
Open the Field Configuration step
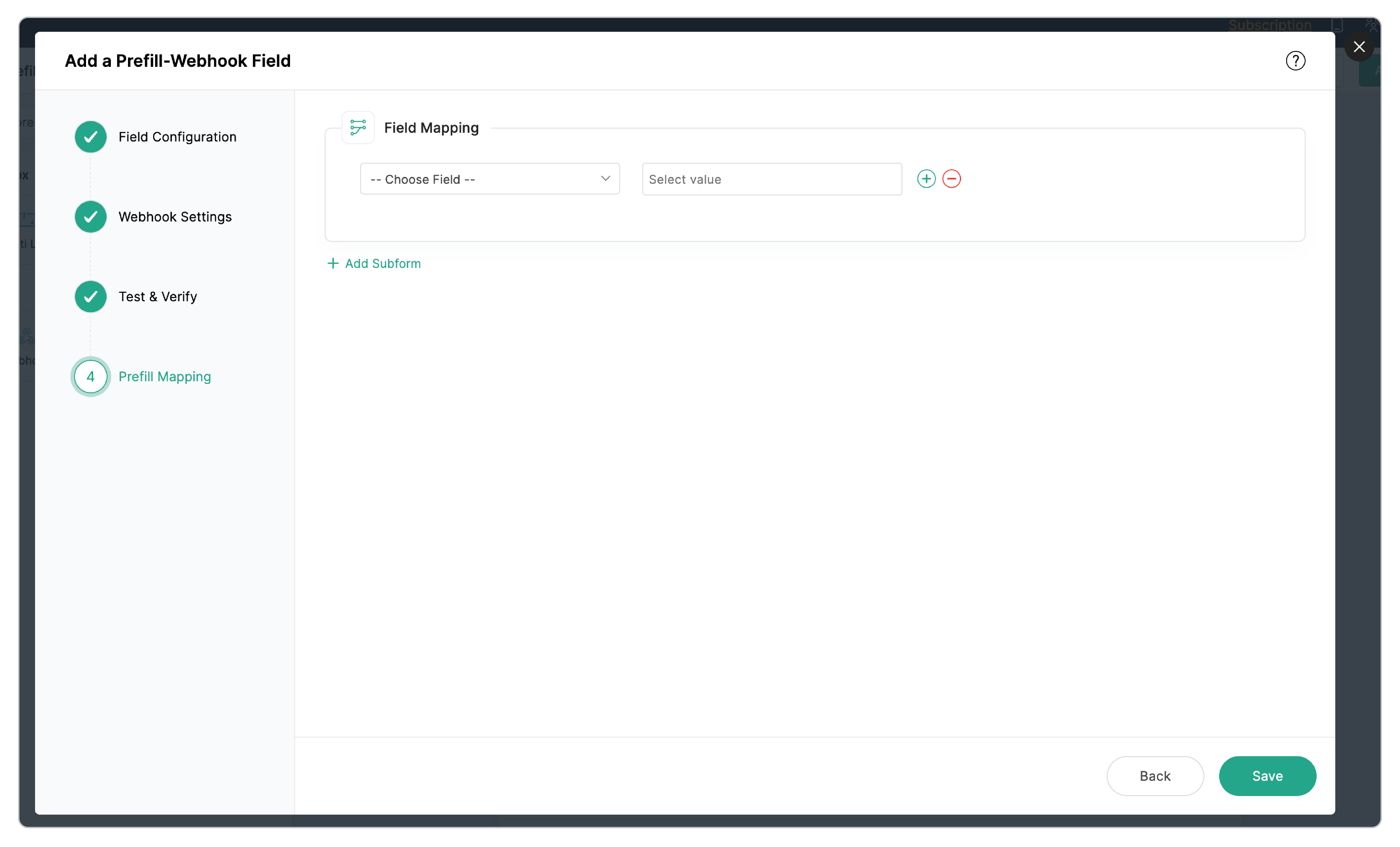tap(177, 136)
